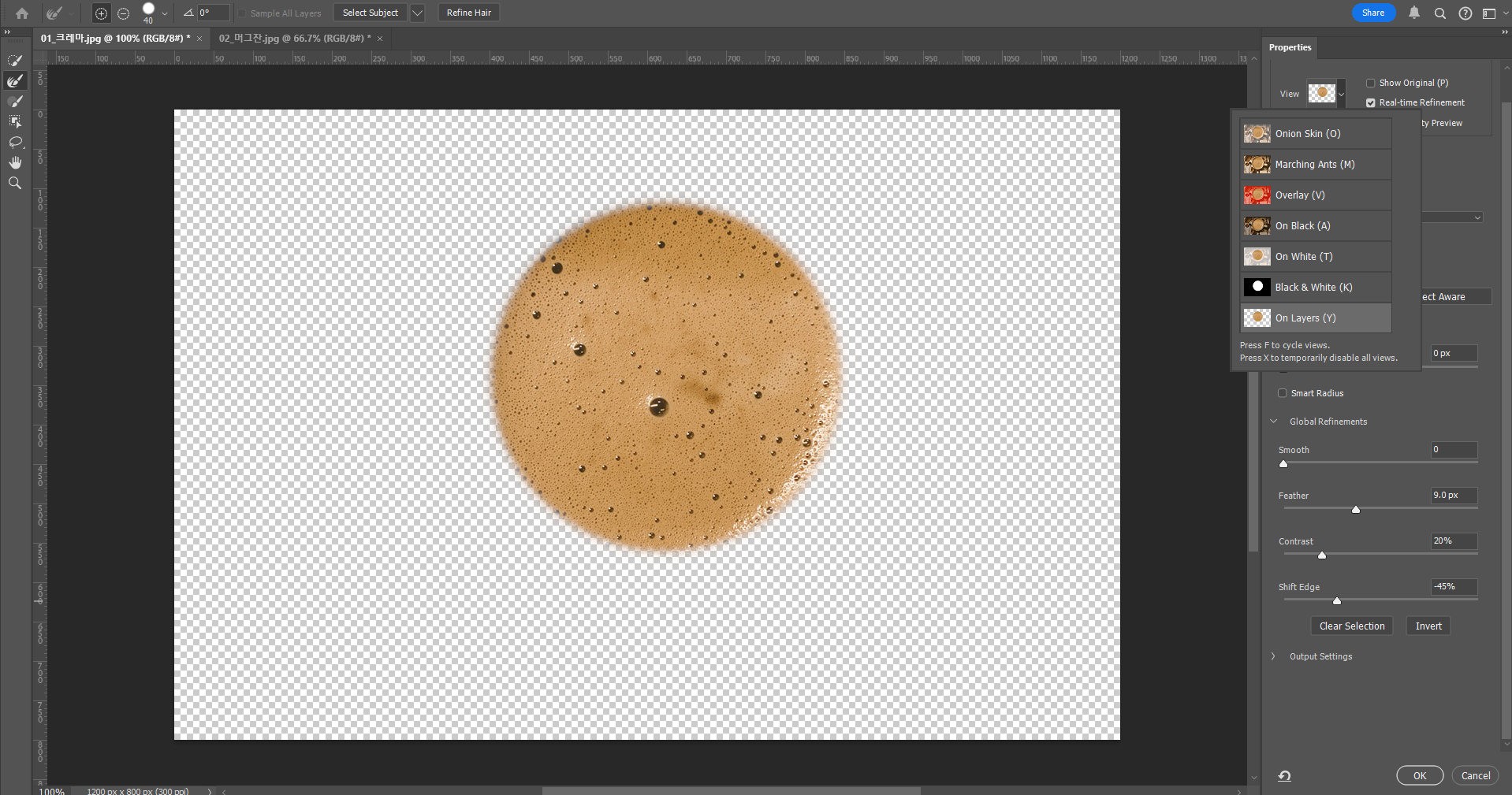Click the Shift Edge value field
This screenshot has width=1512, height=795.
click(1454, 586)
